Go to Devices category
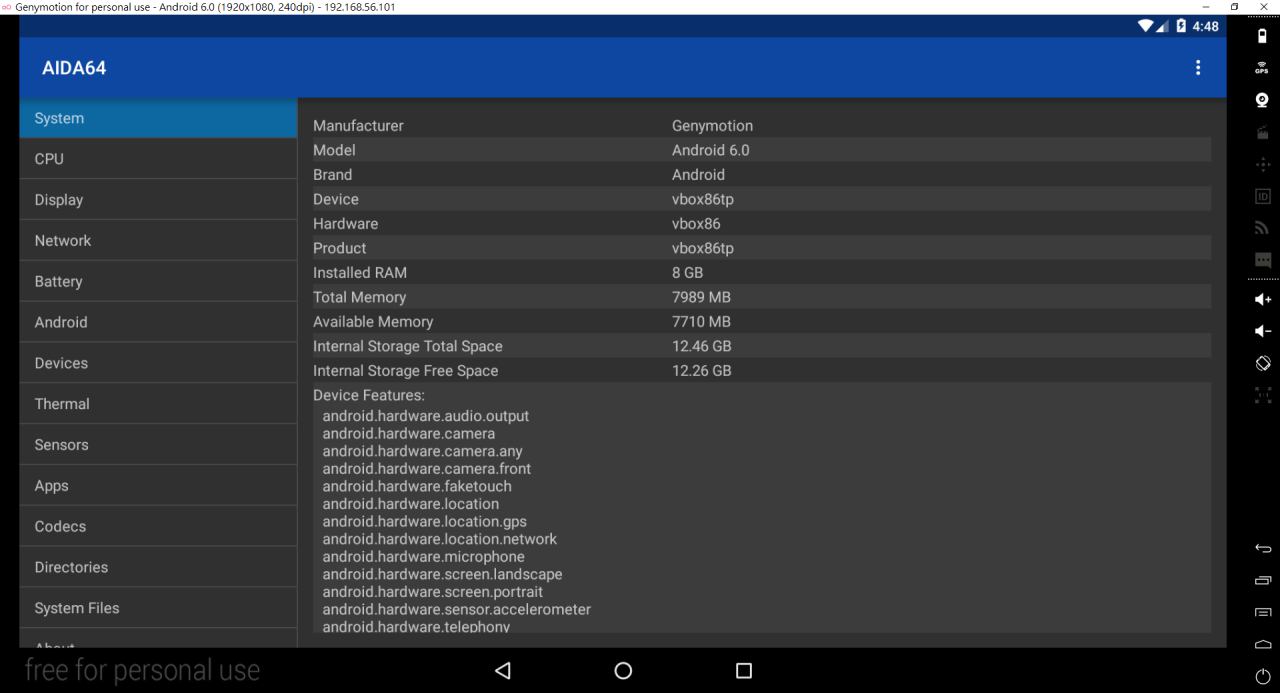Image resolution: width=1280 pixels, height=693 pixels. 158,363
